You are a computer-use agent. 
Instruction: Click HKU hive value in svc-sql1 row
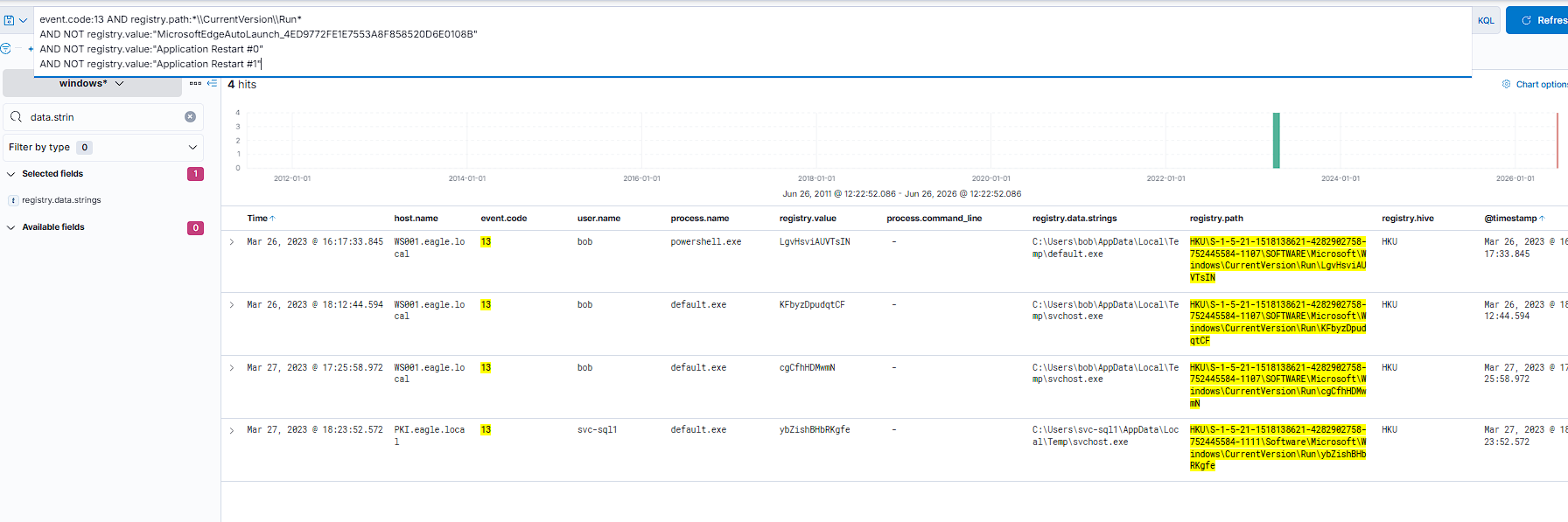(x=1389, y=430)
